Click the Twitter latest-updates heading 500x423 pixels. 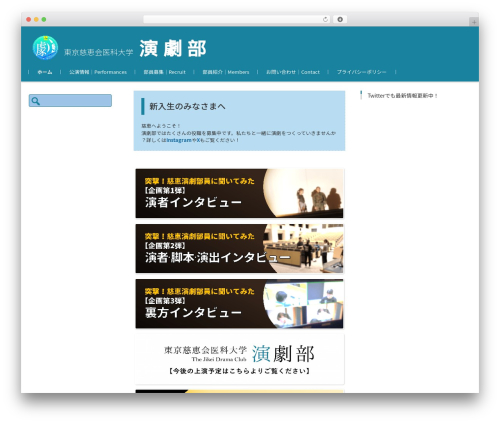pyautogui.click(x=402, y=96)
